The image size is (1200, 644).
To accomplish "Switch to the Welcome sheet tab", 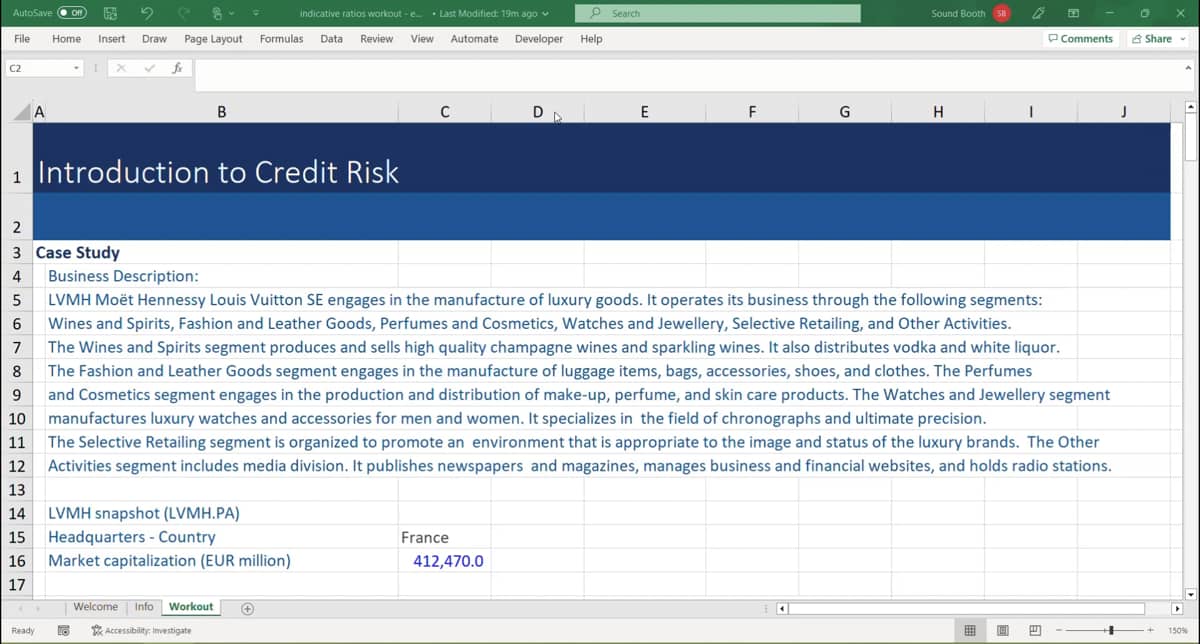I will [95, 607].
